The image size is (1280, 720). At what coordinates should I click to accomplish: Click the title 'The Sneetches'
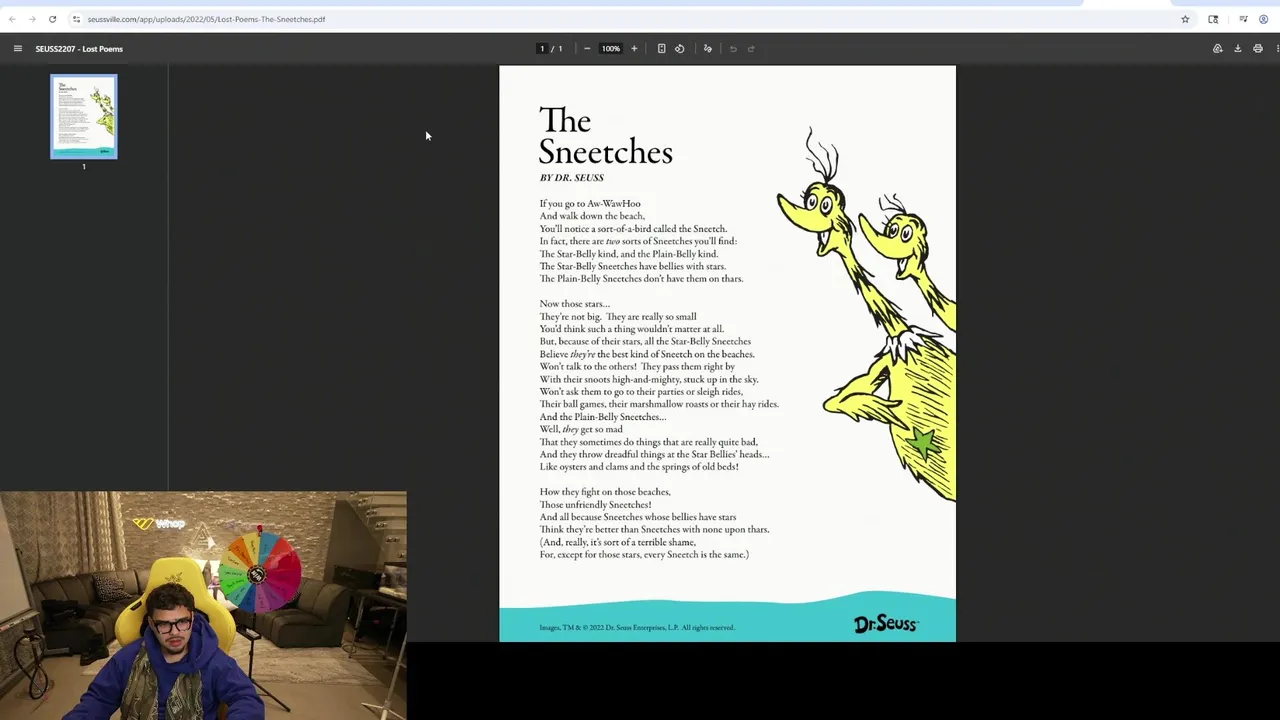coord(605,136)
